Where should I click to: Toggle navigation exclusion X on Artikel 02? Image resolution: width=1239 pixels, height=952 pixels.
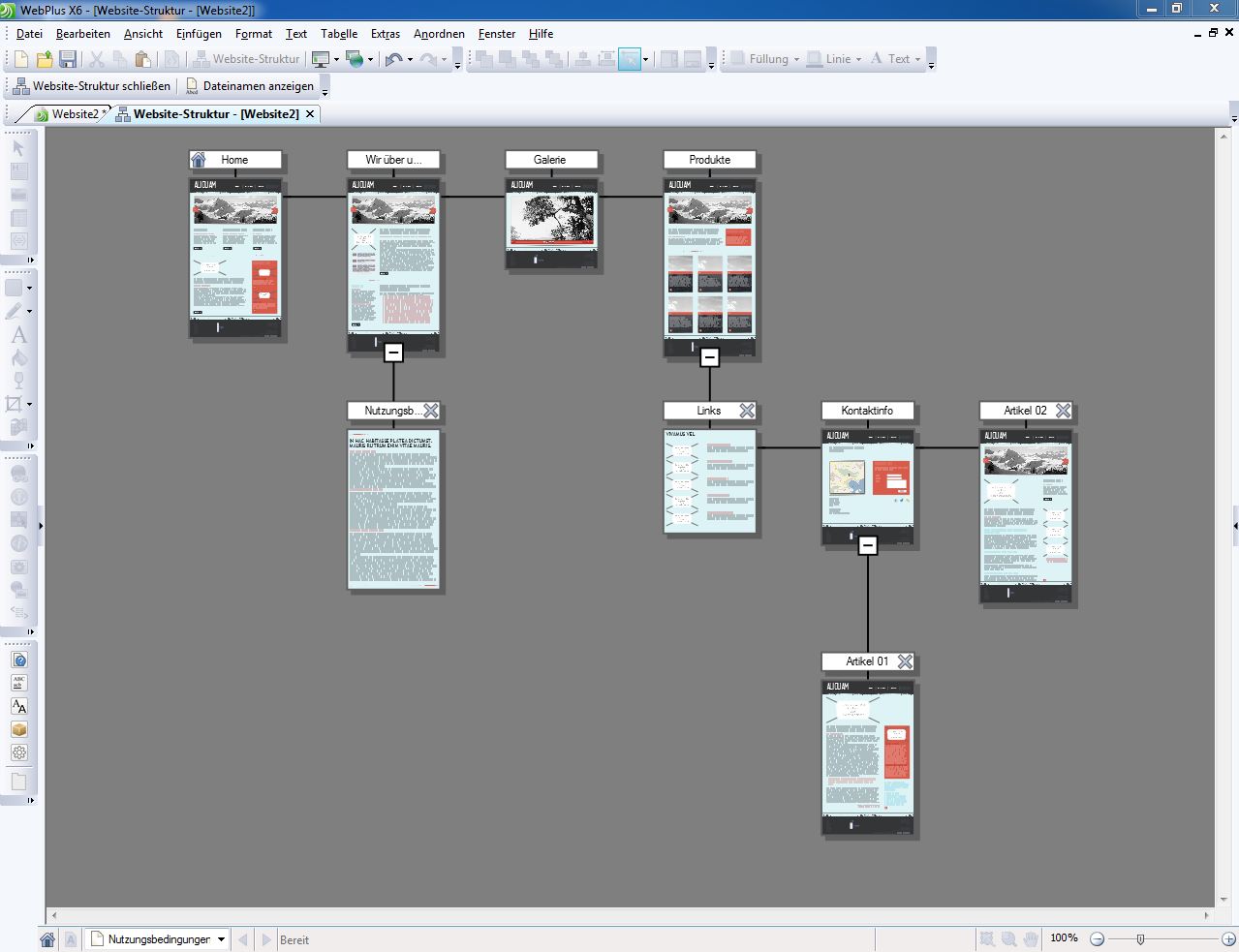tap(1064, 410)
